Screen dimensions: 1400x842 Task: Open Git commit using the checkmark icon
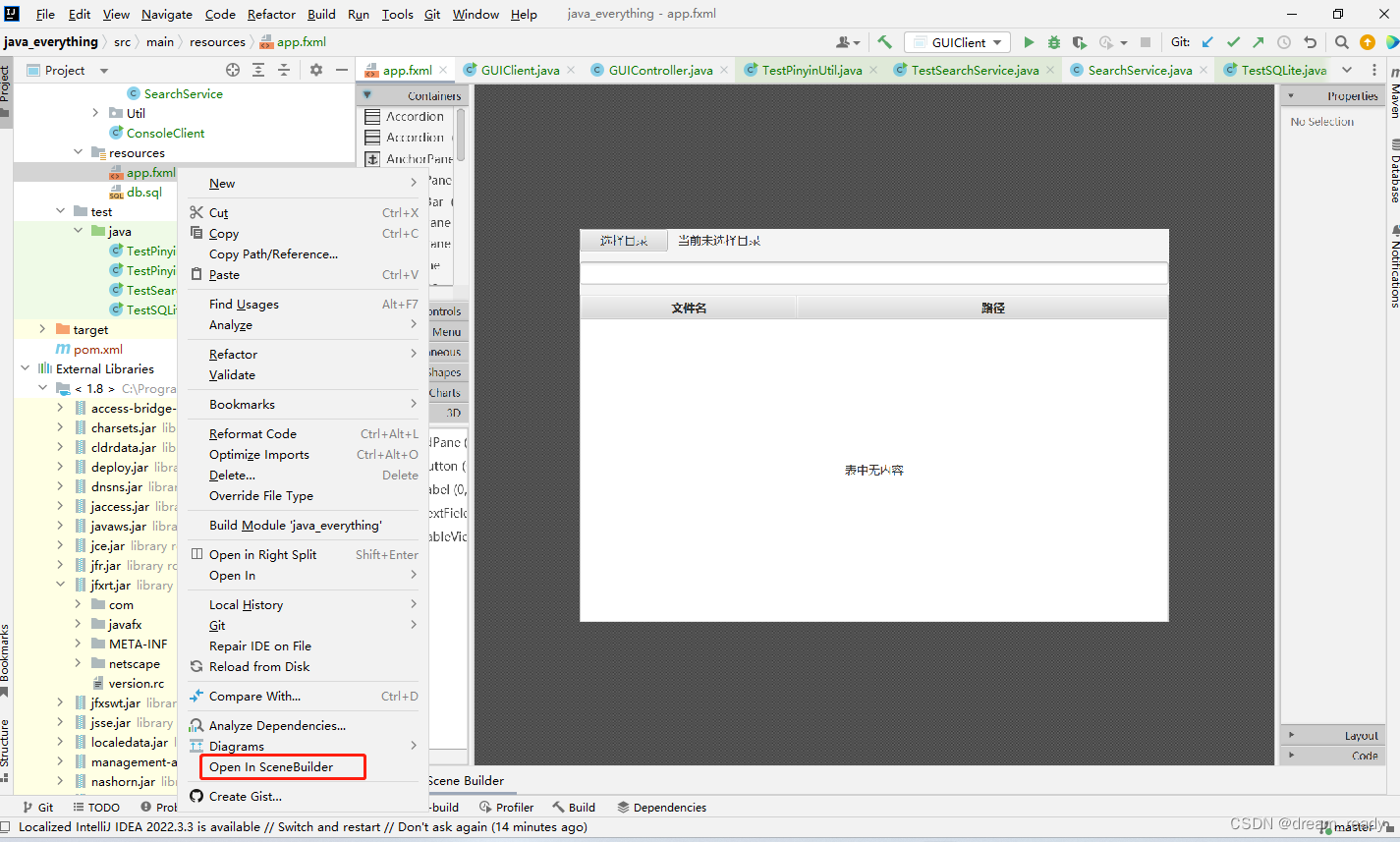click(x=1233, y=42)
